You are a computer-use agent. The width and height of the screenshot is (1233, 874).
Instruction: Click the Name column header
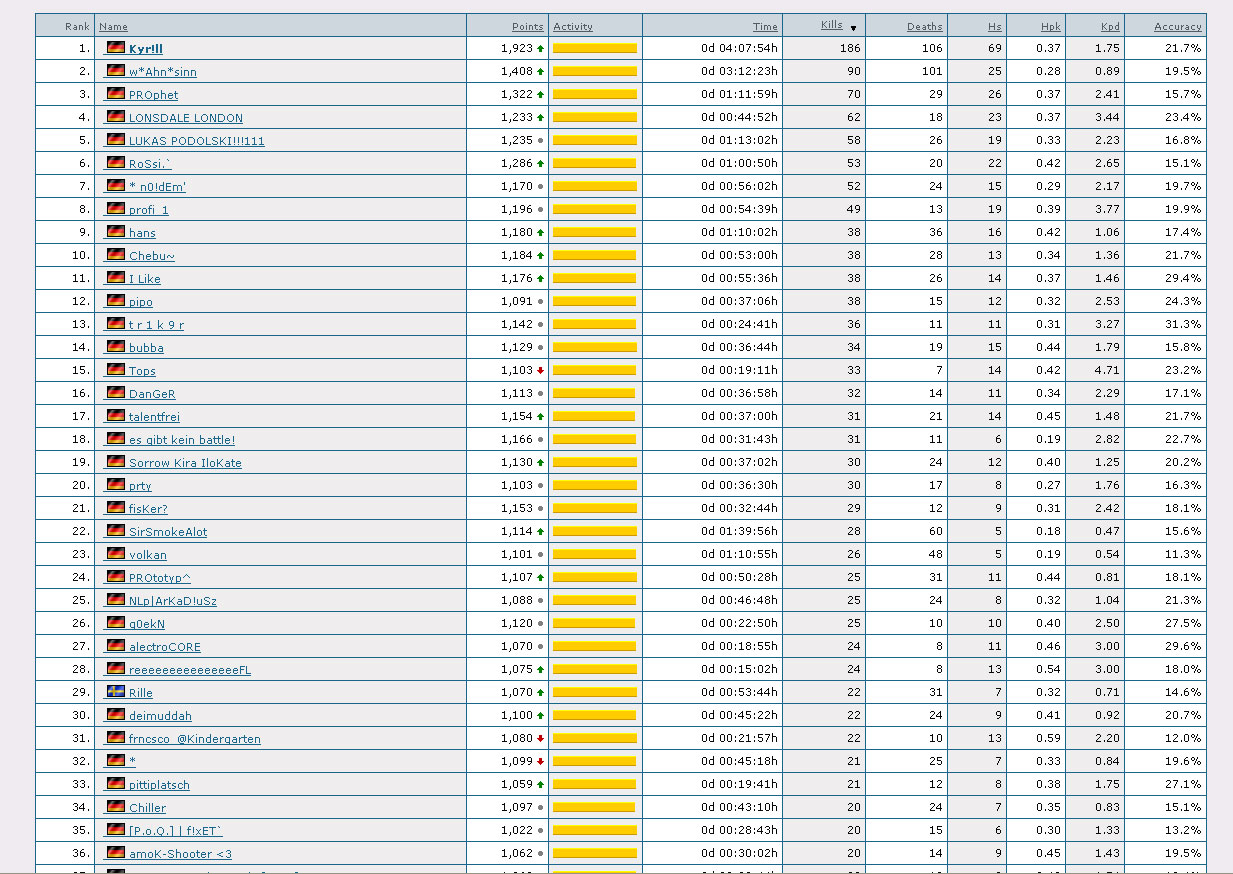(113, 27)
